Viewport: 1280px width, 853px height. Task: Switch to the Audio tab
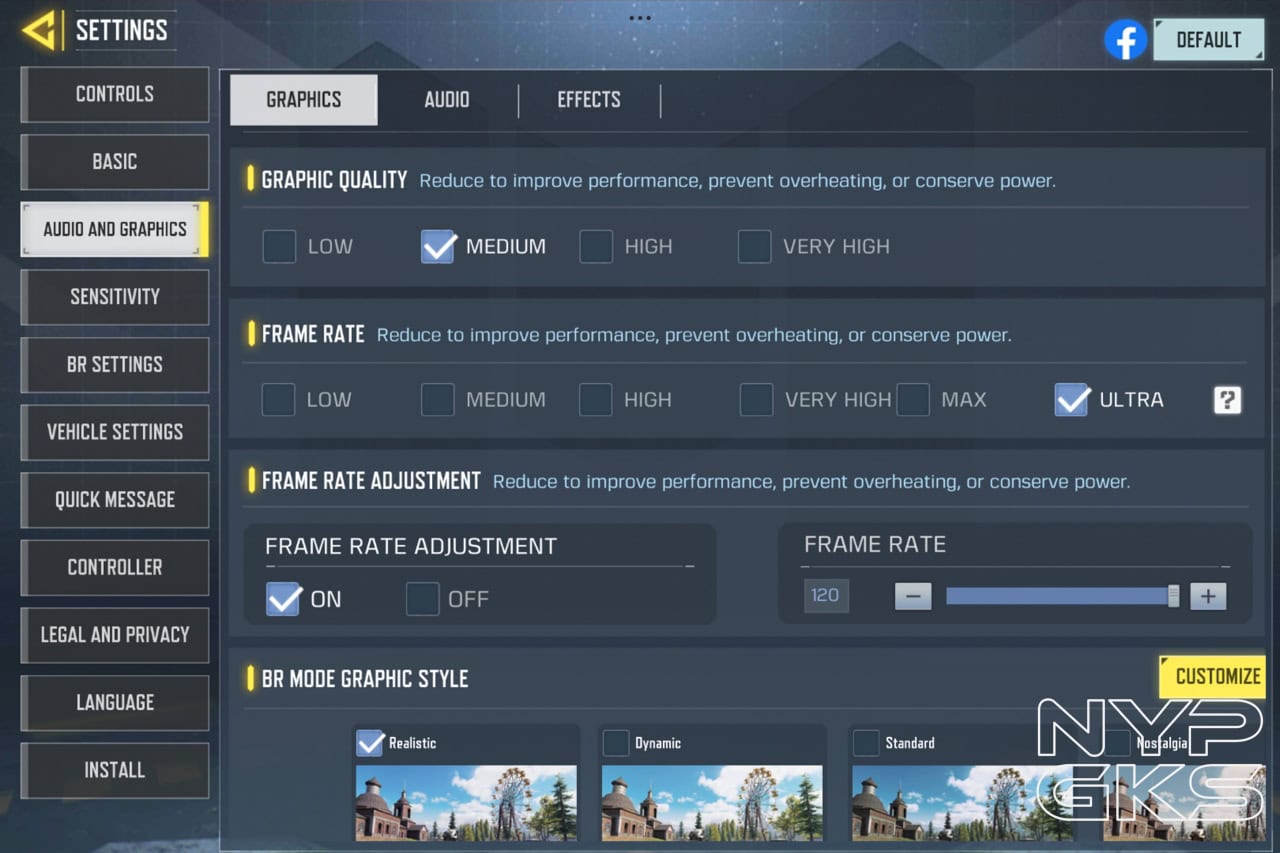pos(446,100)
